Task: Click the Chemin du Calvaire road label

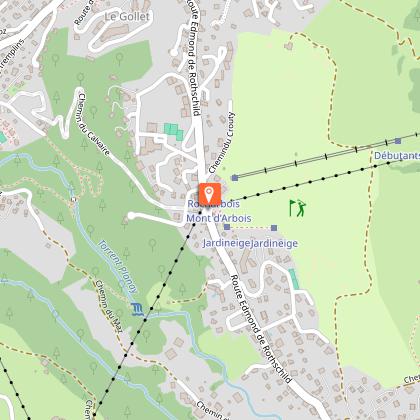Action: (x=94, y=124)
